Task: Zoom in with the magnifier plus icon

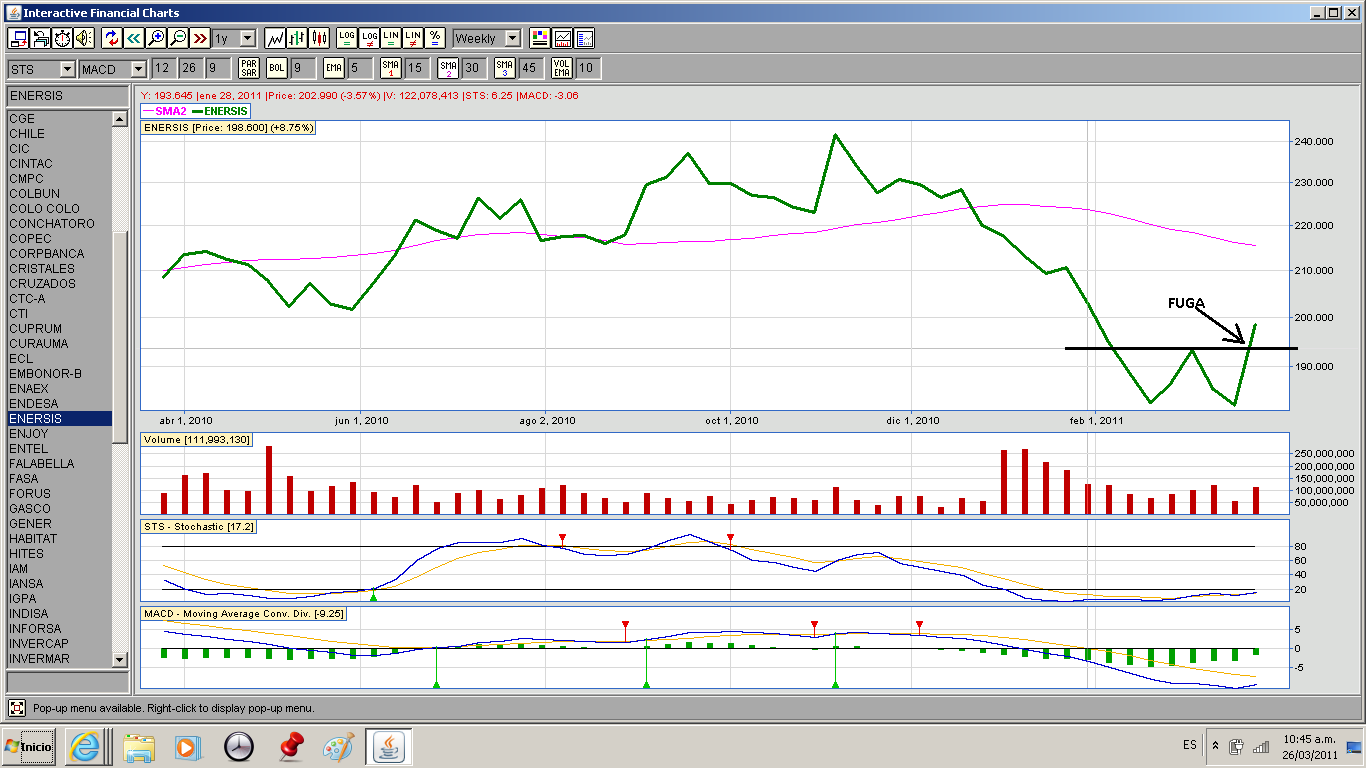Action: click(x=156, y=38)
